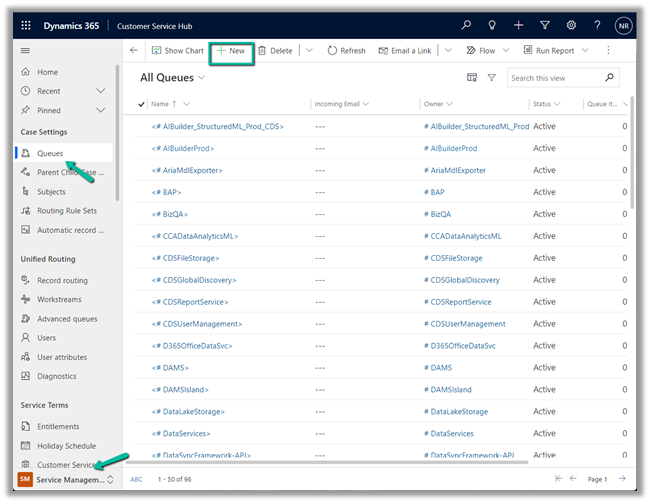
Task: Select Routing Rule Sets in sidebar
Action: pos(66,211)
